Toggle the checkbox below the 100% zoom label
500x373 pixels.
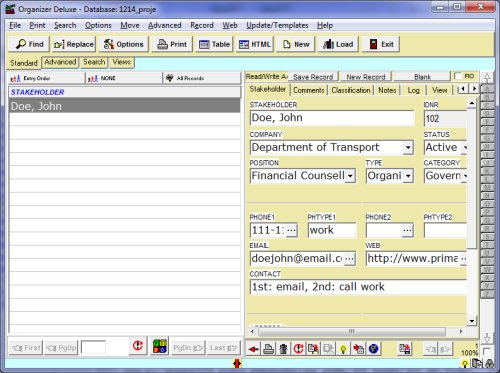tap(487, 351)
